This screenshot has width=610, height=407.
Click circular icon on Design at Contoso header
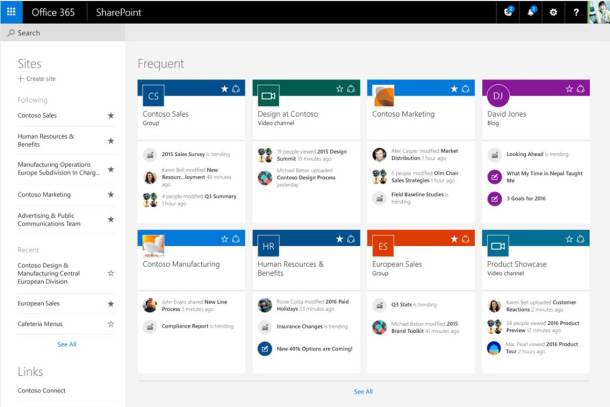pos(351,89)
